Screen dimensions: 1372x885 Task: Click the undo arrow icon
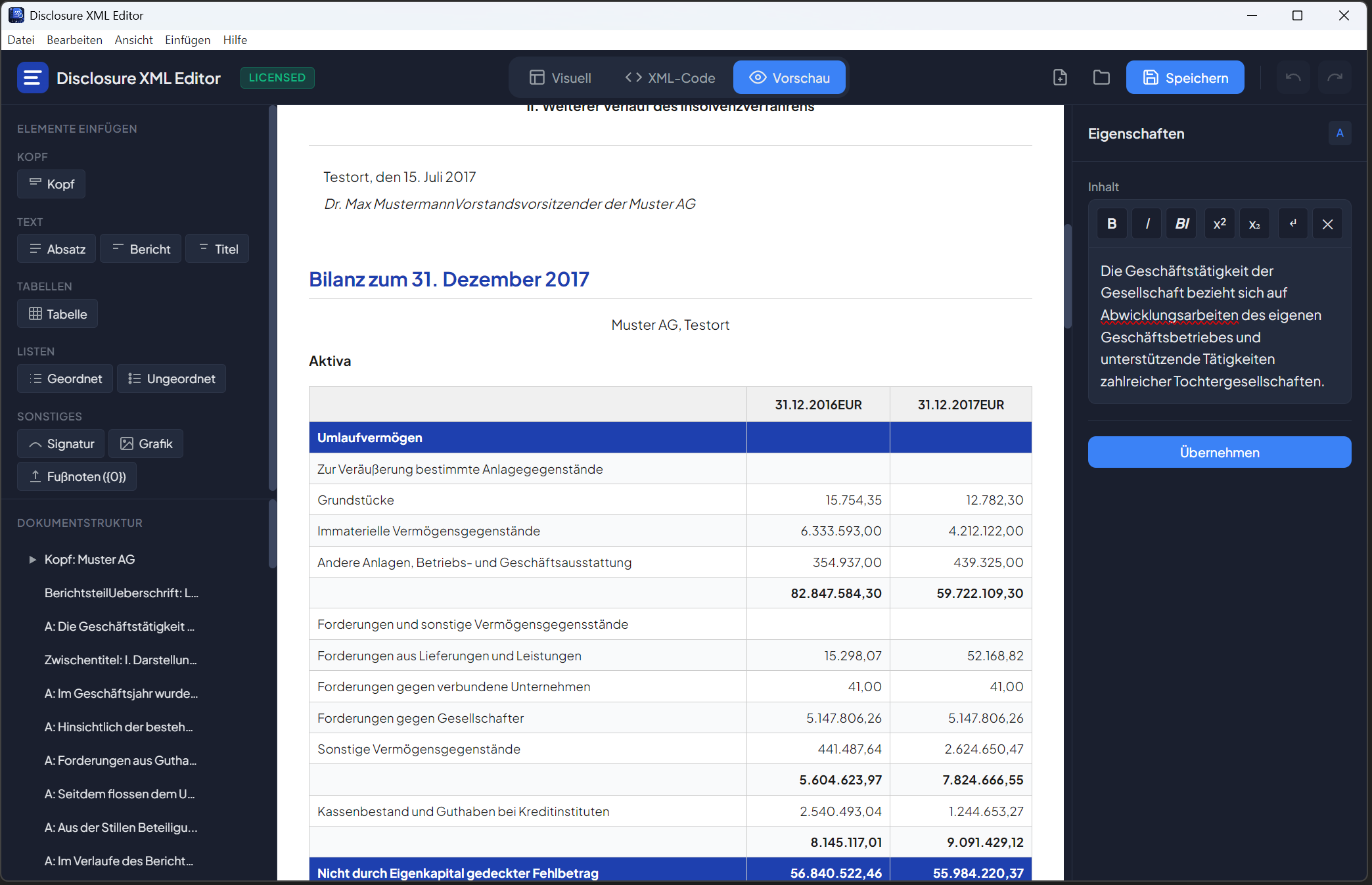click(x=1292, y=78)
